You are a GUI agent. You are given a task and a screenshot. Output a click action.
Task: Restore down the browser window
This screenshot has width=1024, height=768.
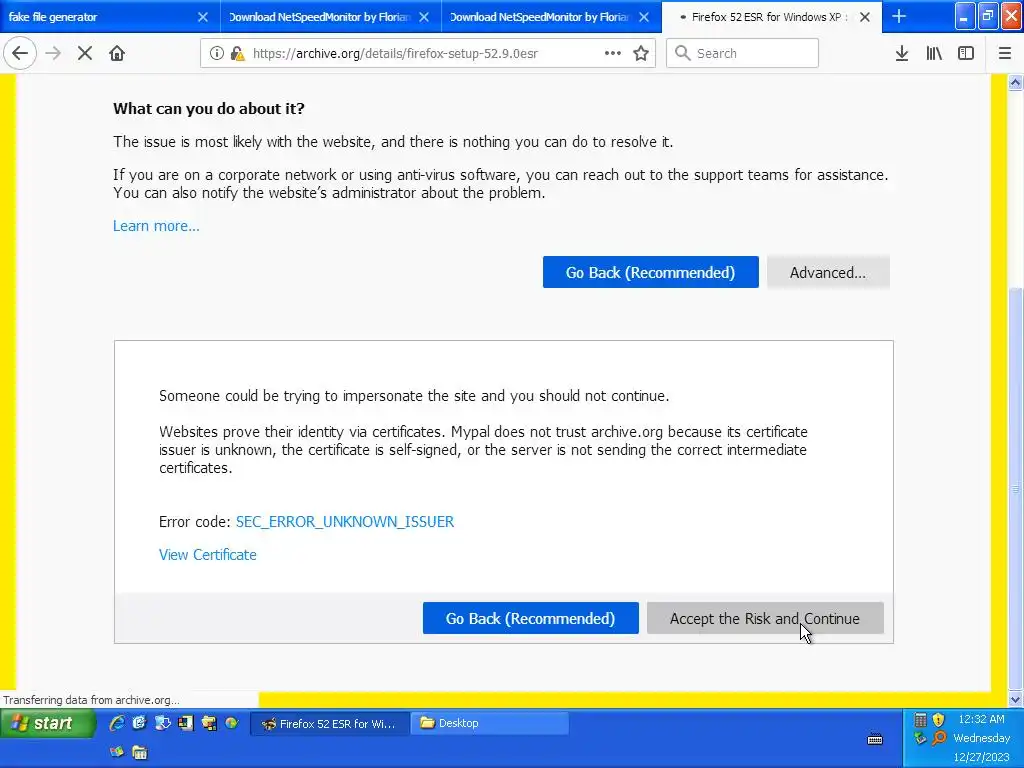[988, 16]
